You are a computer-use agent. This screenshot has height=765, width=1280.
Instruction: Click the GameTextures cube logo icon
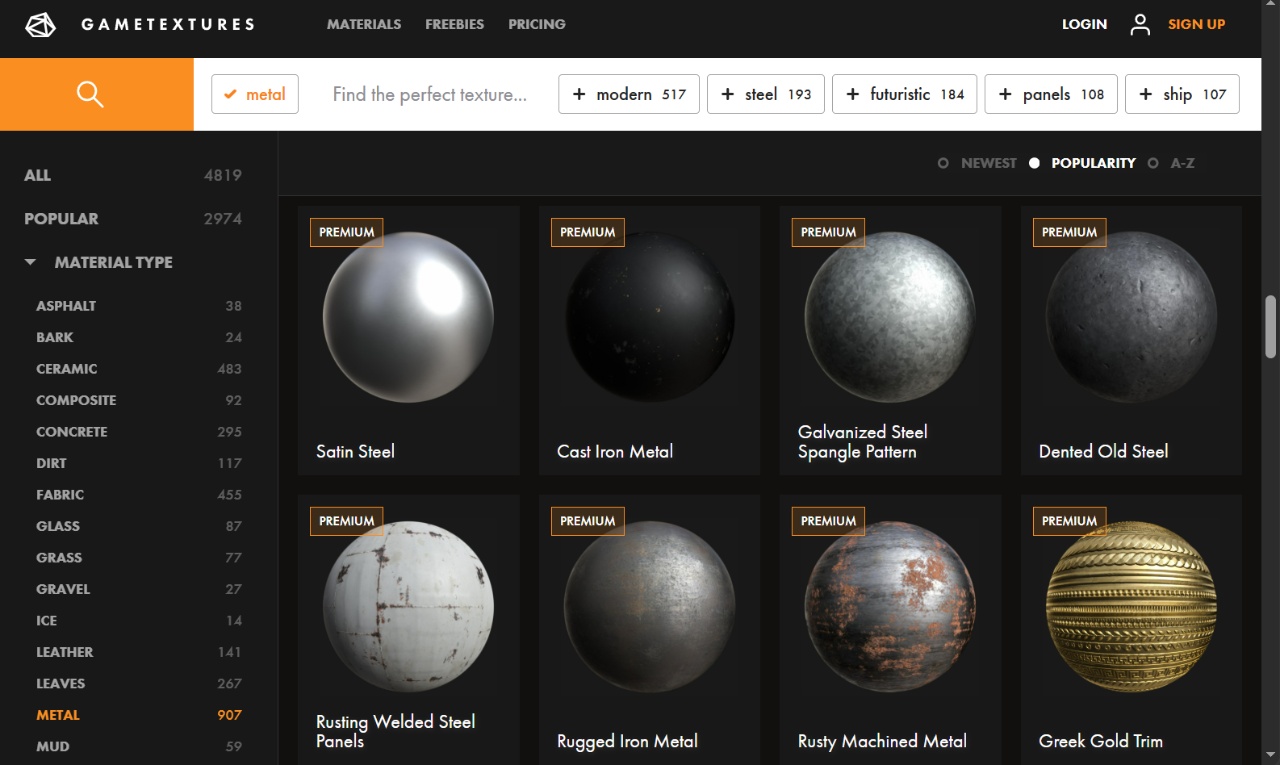(x=40, y=24)
